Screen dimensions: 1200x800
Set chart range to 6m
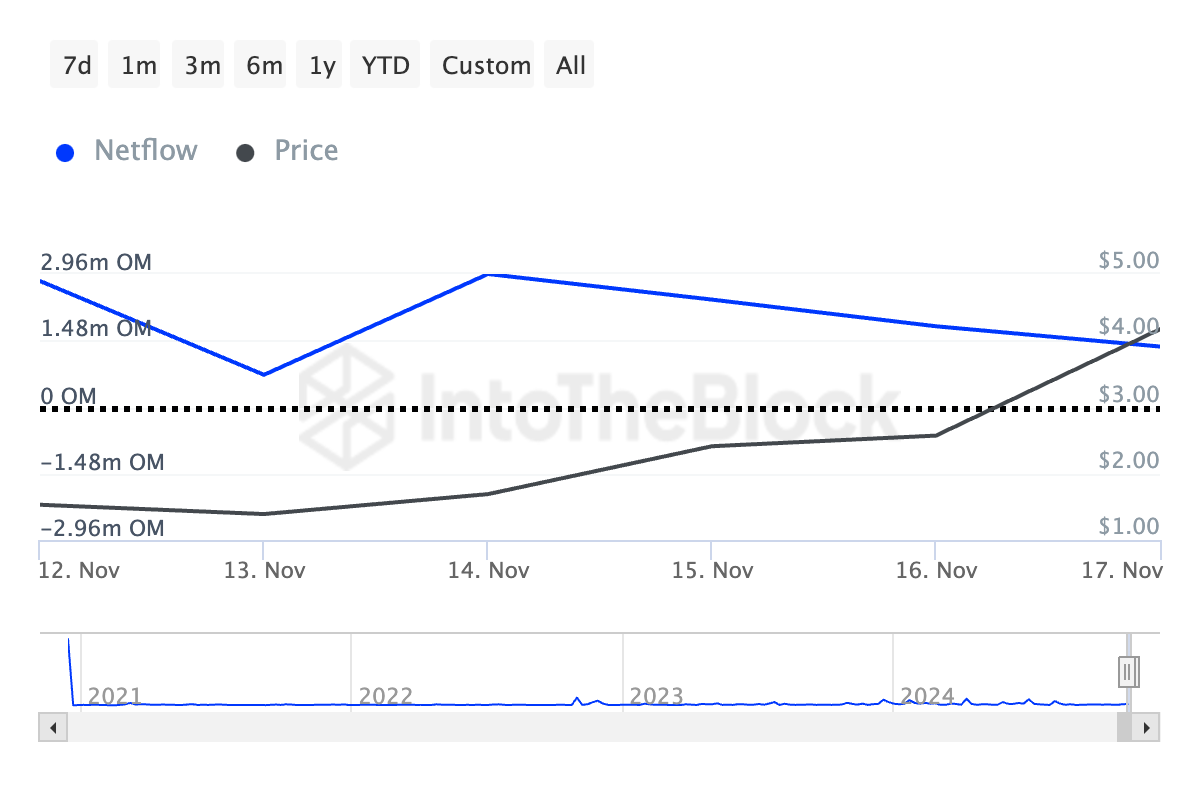pos(264,66)
